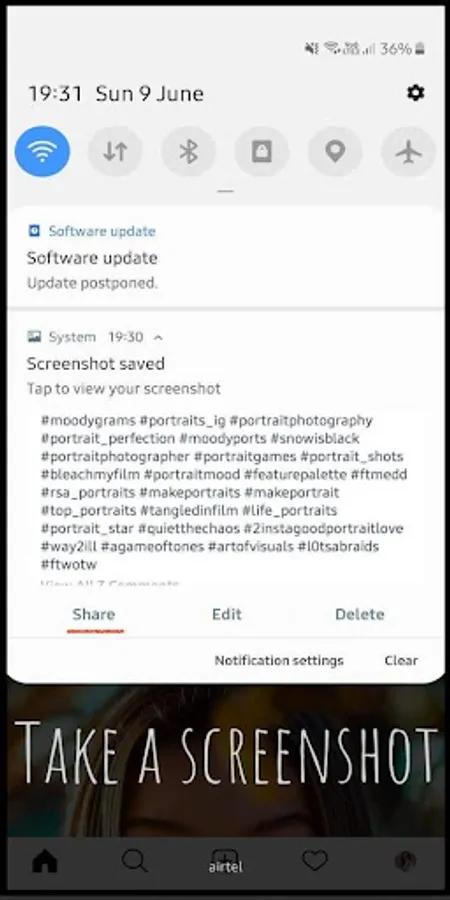450x900 pixels.
Task: Open Notification settings
Action: [x=279, y=661]
